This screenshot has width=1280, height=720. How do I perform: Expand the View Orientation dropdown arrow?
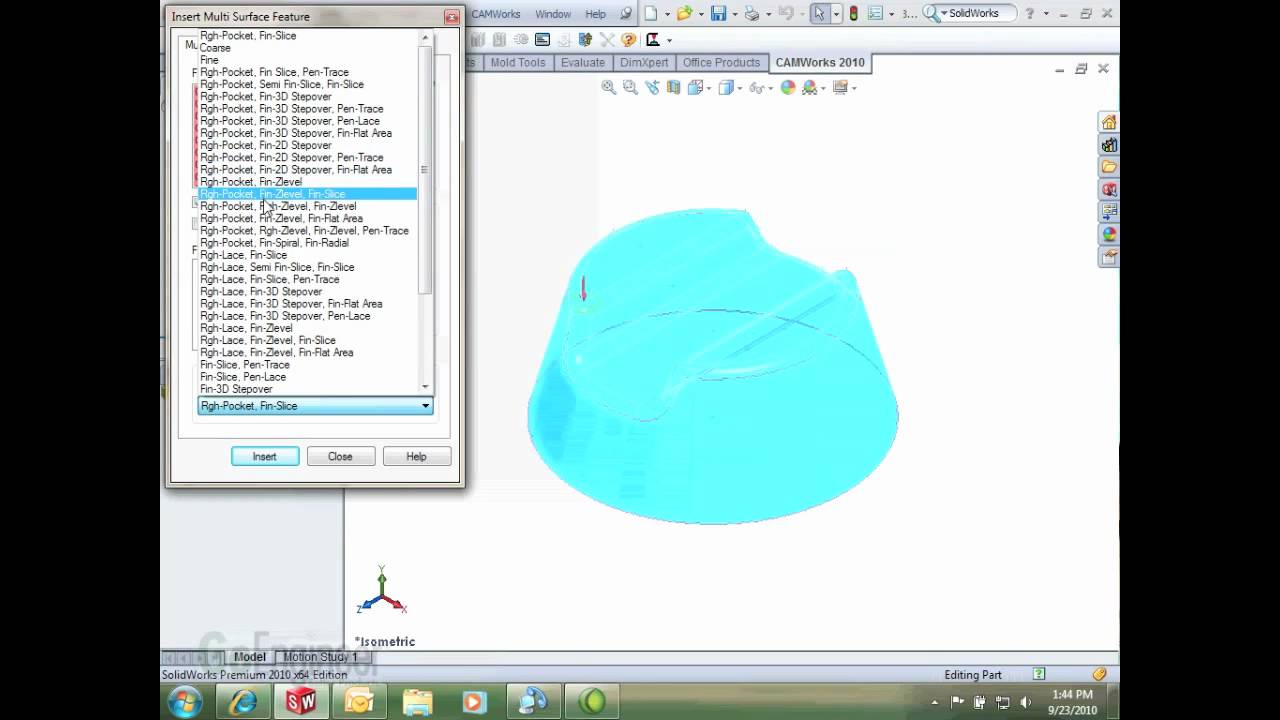point(709,89)
